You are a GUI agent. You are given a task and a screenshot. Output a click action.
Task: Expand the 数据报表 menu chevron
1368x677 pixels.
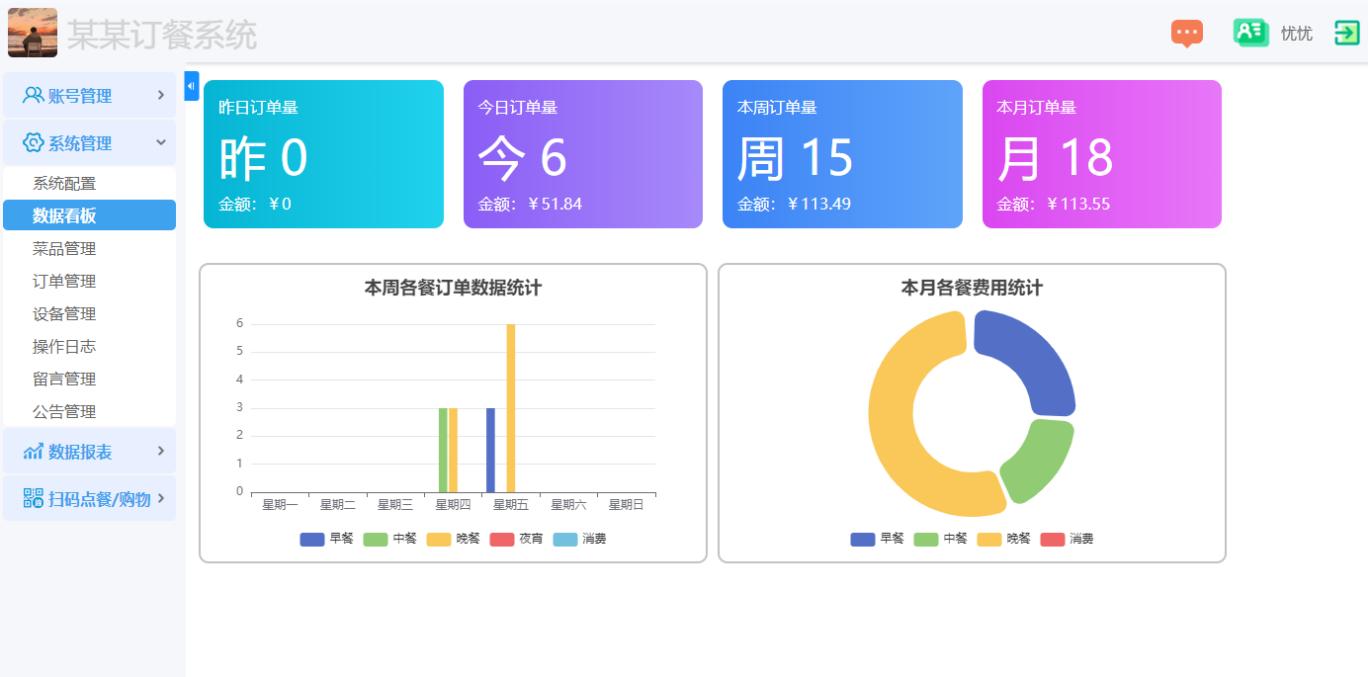pyautogui.click(x=161, y=451)
